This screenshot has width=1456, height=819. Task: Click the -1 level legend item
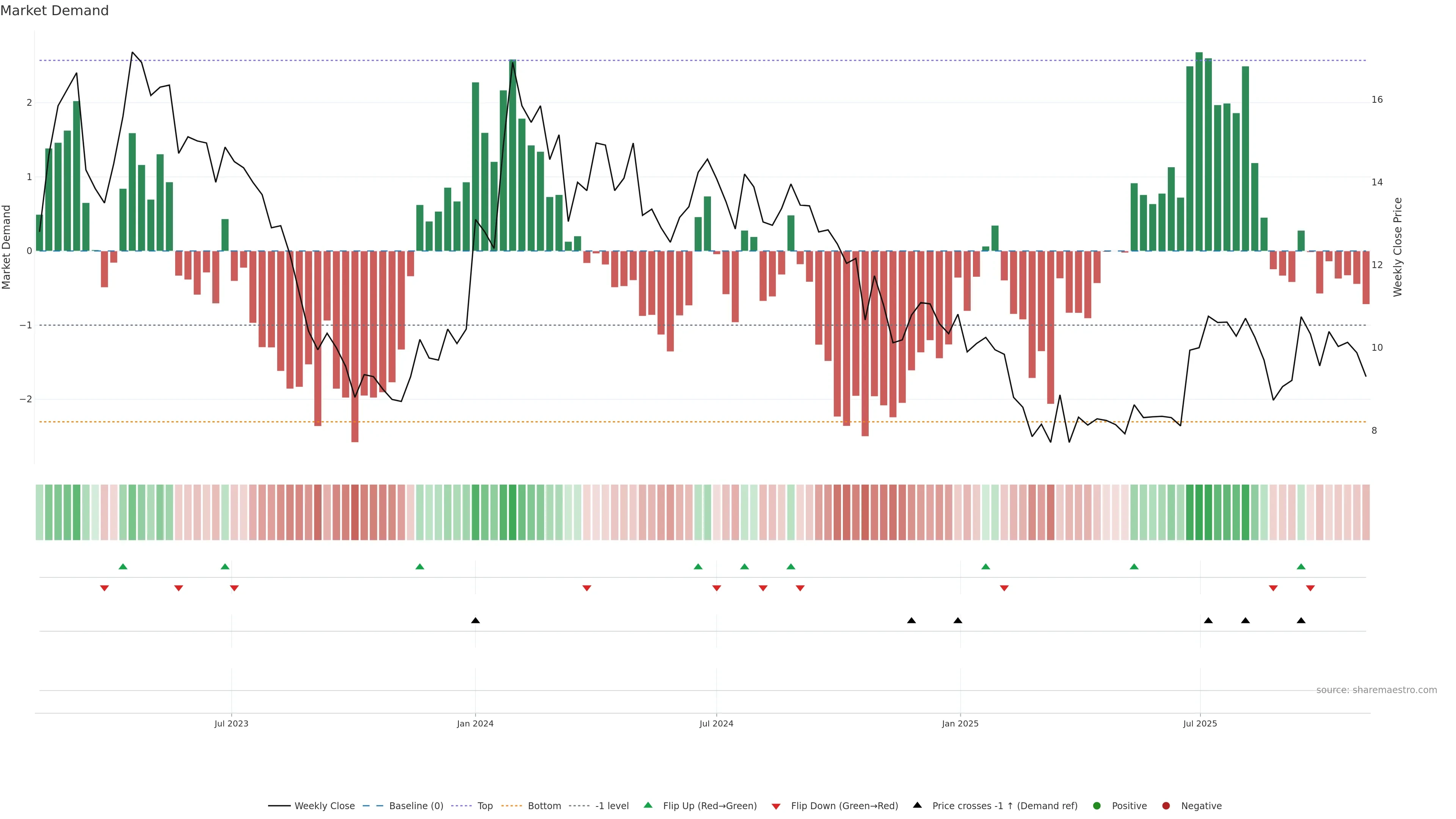(x=612, y=805)
